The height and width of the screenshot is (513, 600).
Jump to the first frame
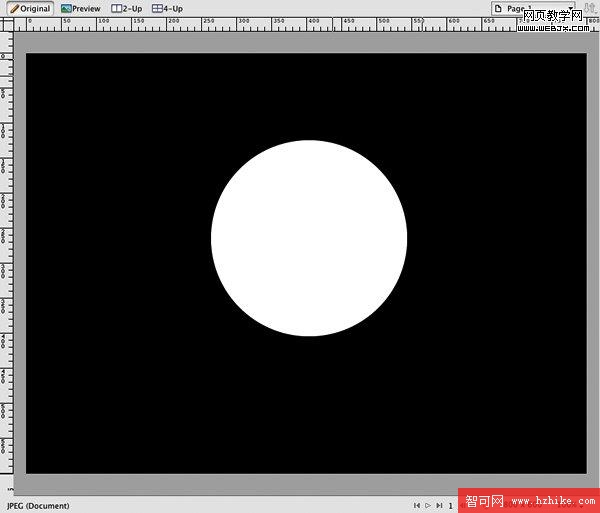point(416,506)
